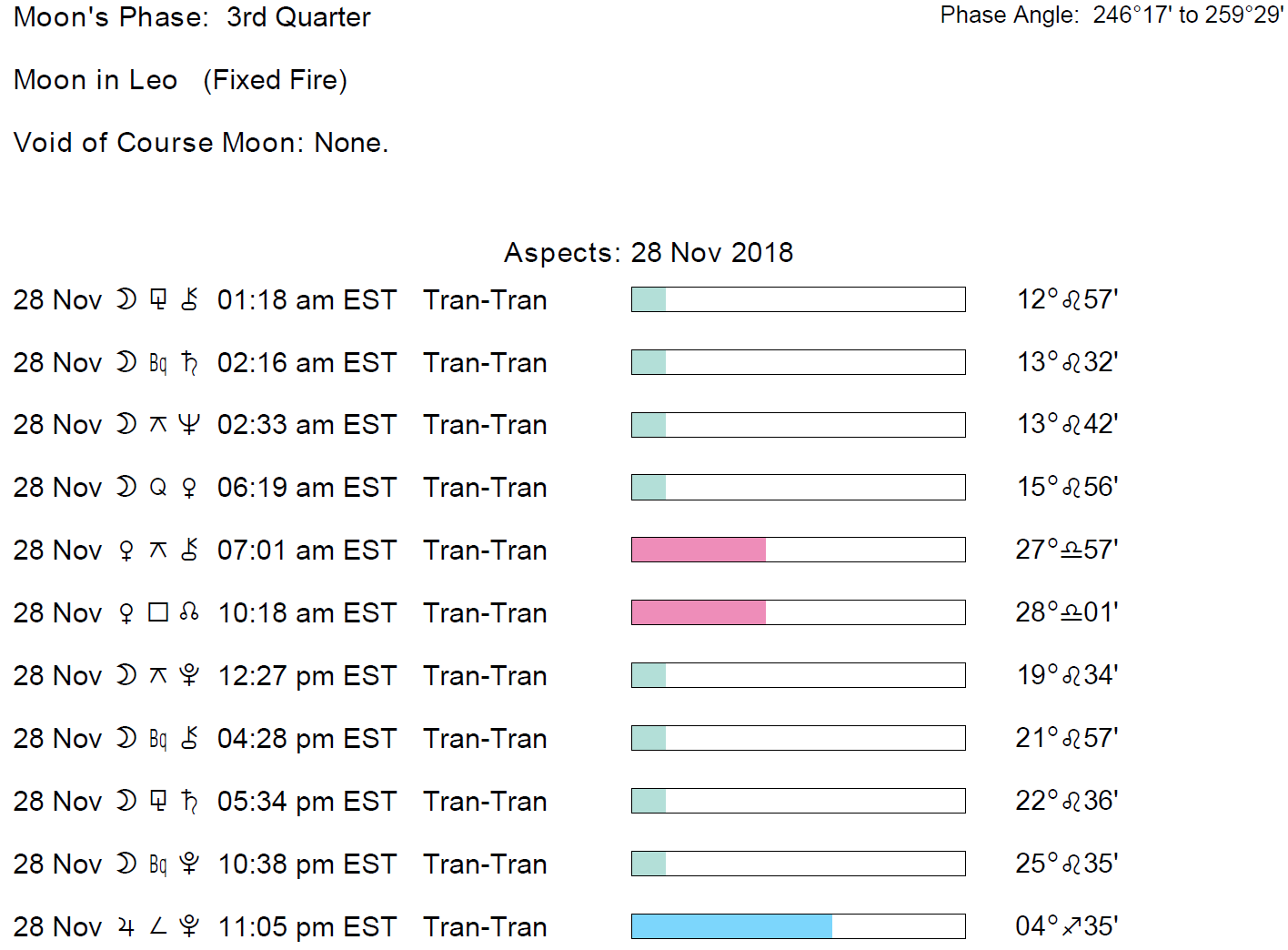Screen dimensions: 1288x950
Task: Click the teal bar in the 05:34 pm row
Action: (x=649, y=801)
